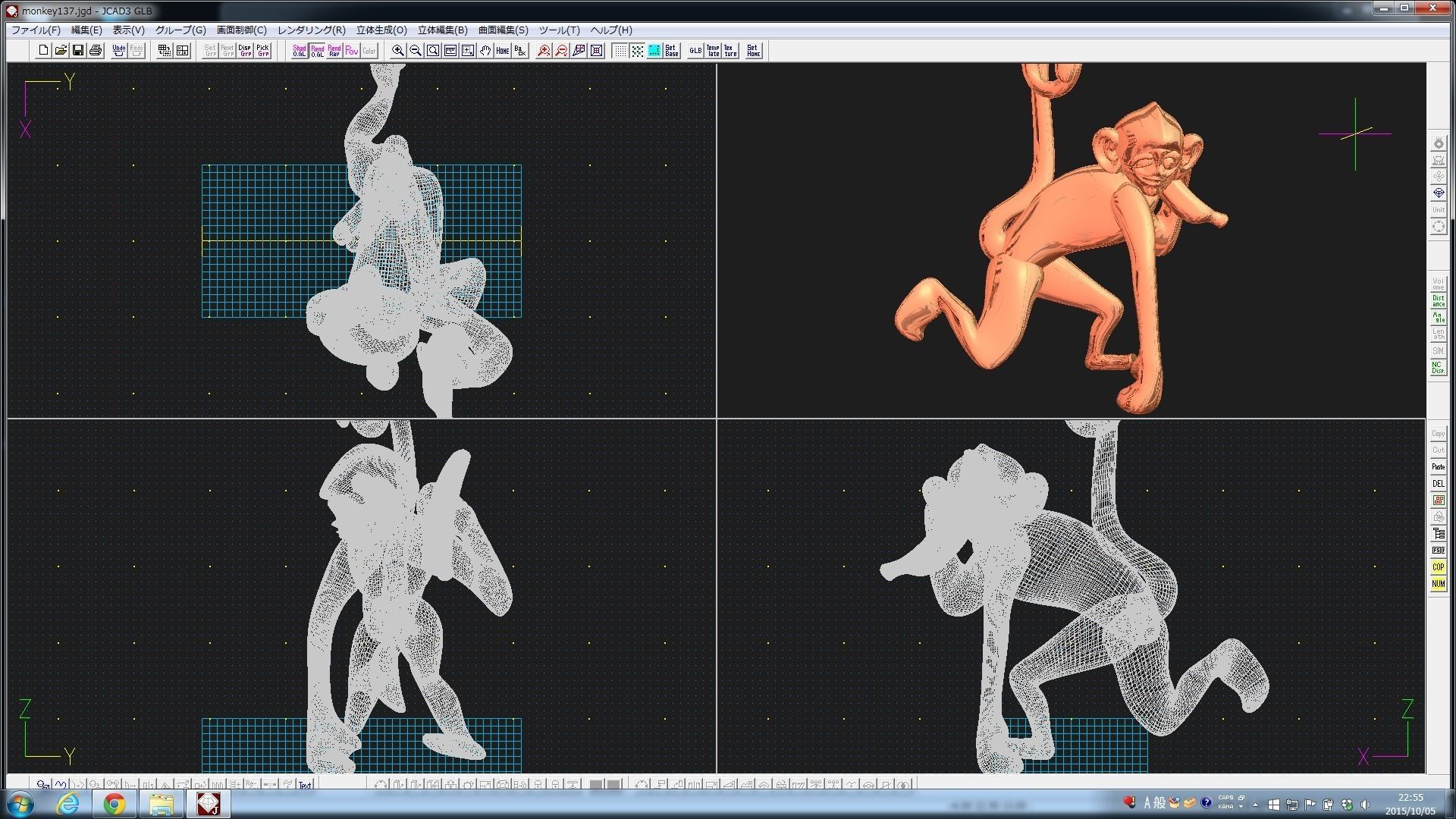The image size is (1456, 819).
Task: Render with the Shad O.GL button
Action: pyautogui.click(x=300, y=51)
